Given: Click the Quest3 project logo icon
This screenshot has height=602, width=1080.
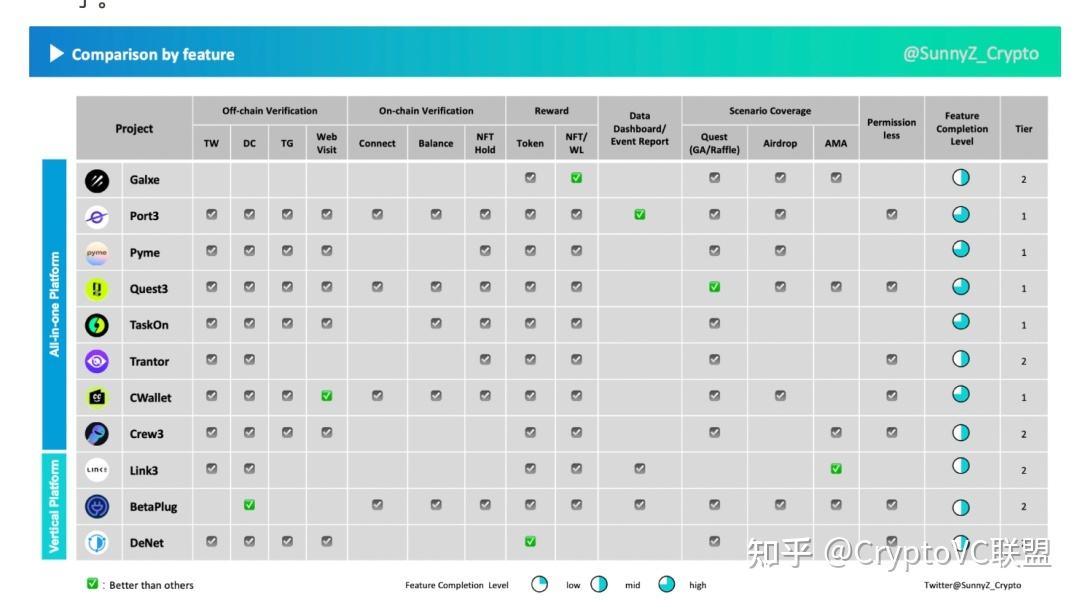Looking at the screenshot, I should 97,289.
